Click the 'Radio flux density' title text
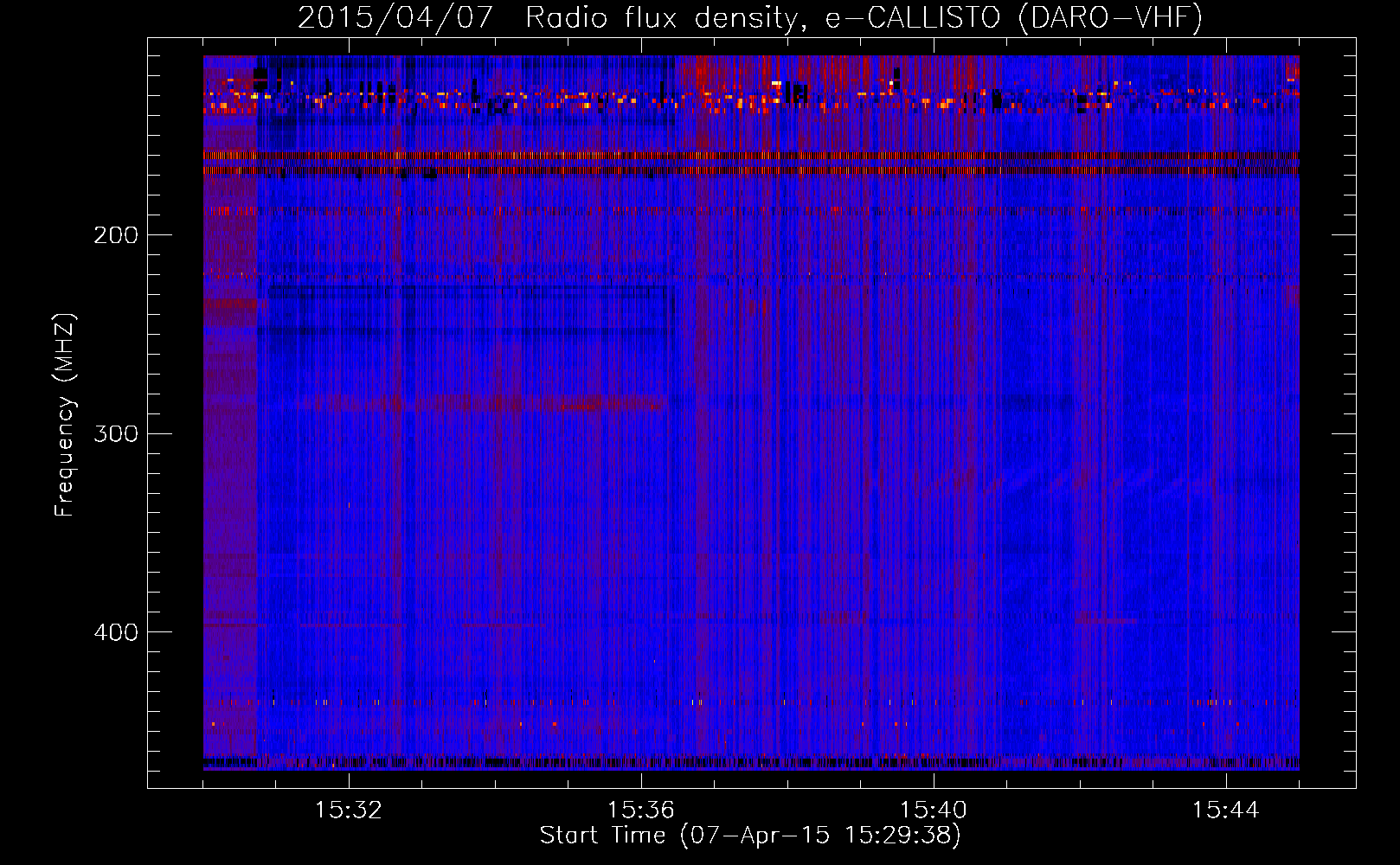The height and width of the screenshot is (865, 1400). [x=659, y=18]
